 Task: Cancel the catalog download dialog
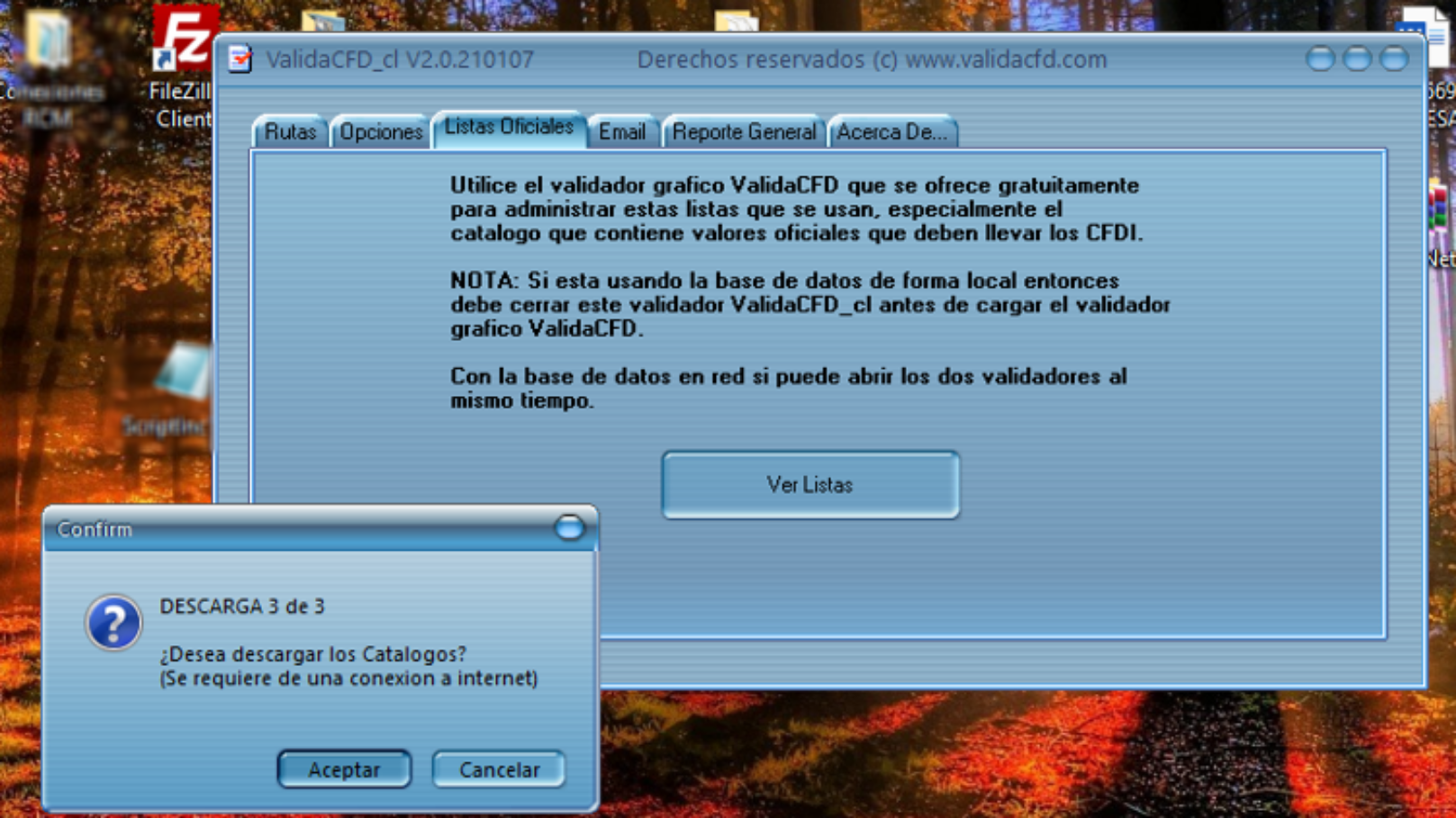tap(499, 769)
